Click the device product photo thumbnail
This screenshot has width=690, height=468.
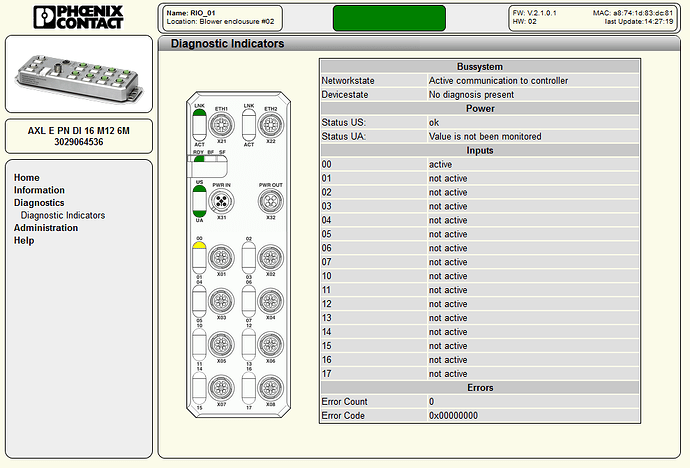tap(79, 79)
